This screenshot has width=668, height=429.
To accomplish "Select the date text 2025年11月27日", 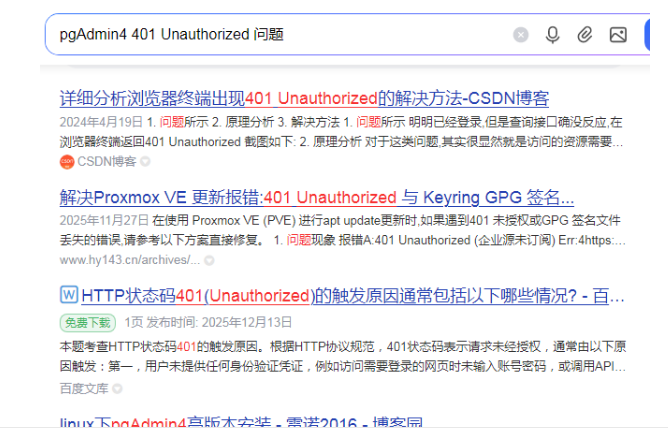I will 104,221.
